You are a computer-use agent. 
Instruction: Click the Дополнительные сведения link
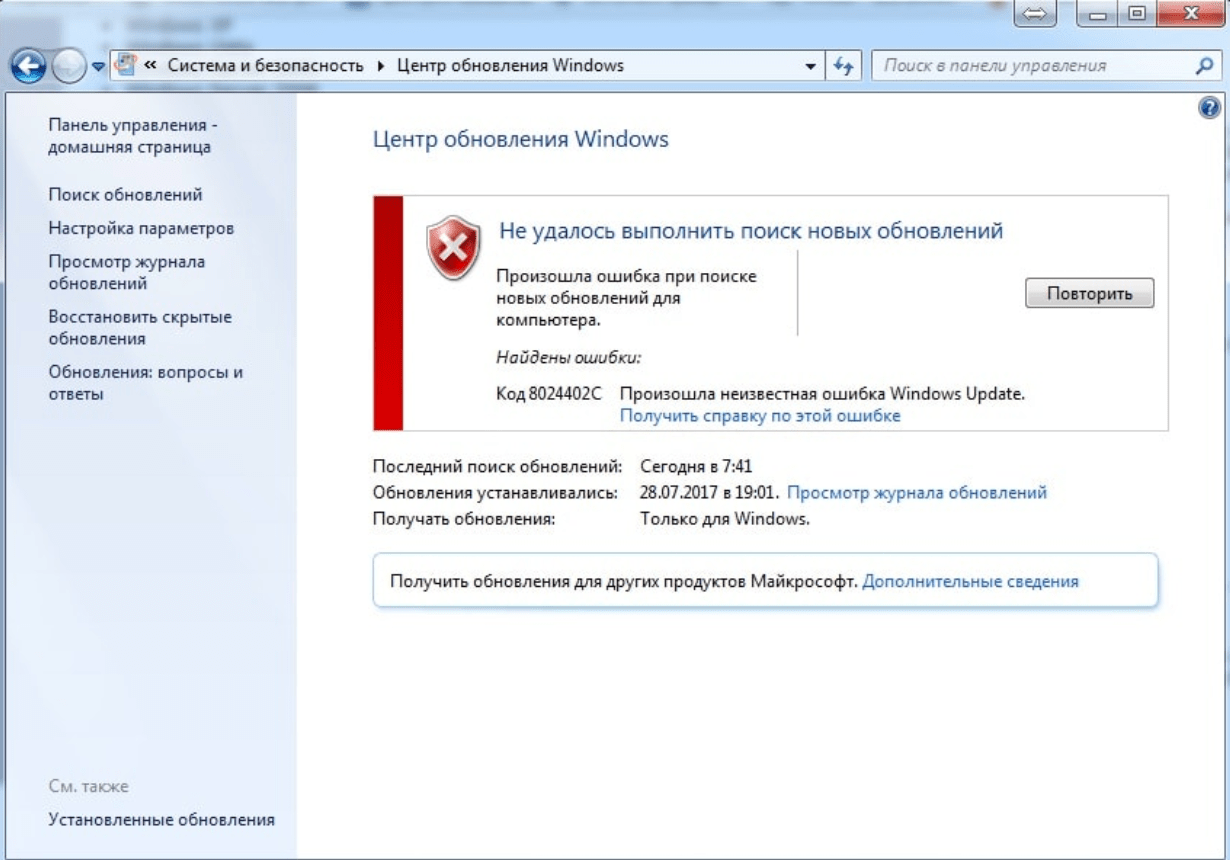coord(970,581)
